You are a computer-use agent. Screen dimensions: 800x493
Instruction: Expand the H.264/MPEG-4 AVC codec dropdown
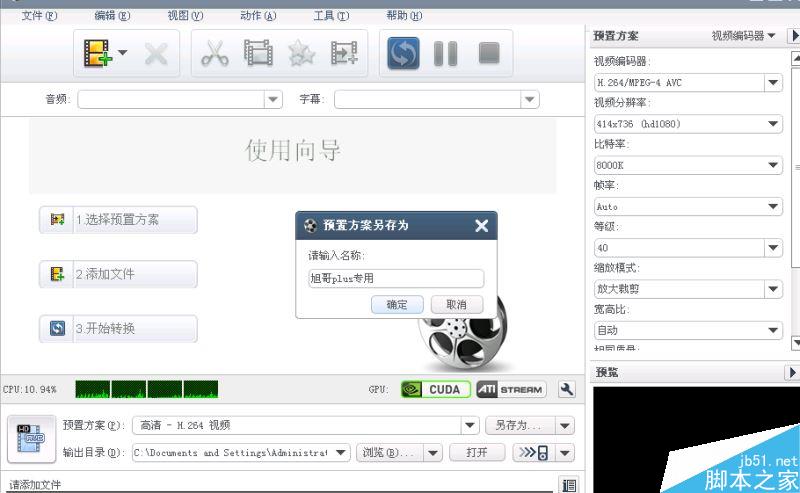[x=773, y=83]
